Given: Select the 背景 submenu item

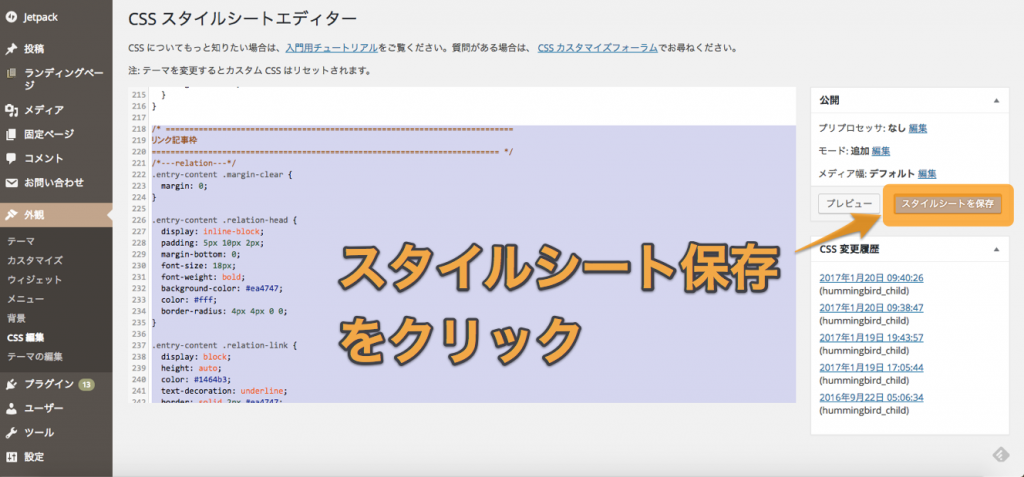Looking at the screenshot, I should click(x=16, y=318).
